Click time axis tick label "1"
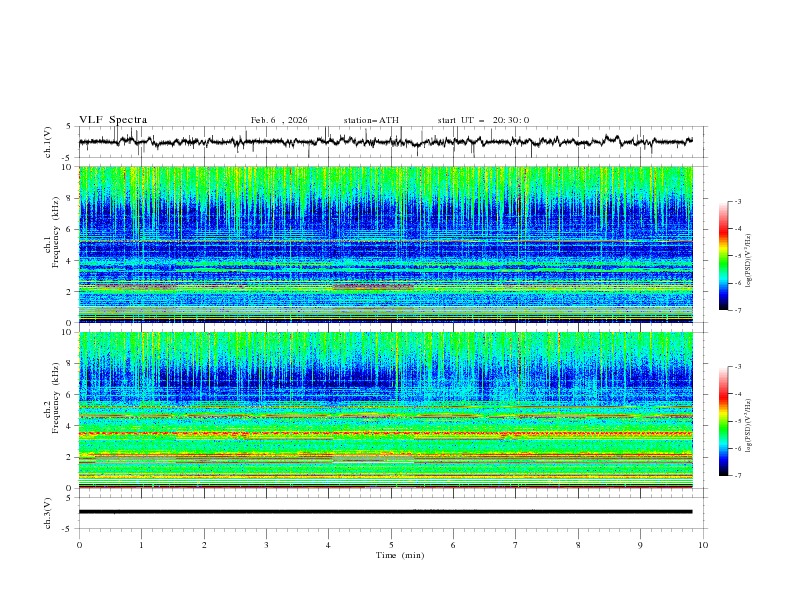 coord(141,545)
